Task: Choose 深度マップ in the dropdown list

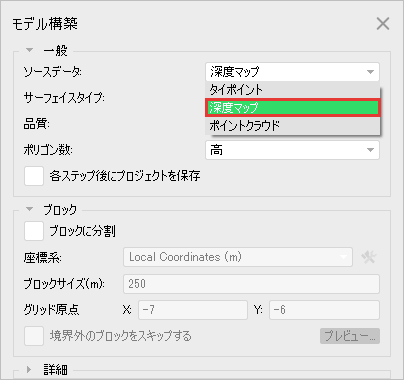Action: (x=292, y=108)
